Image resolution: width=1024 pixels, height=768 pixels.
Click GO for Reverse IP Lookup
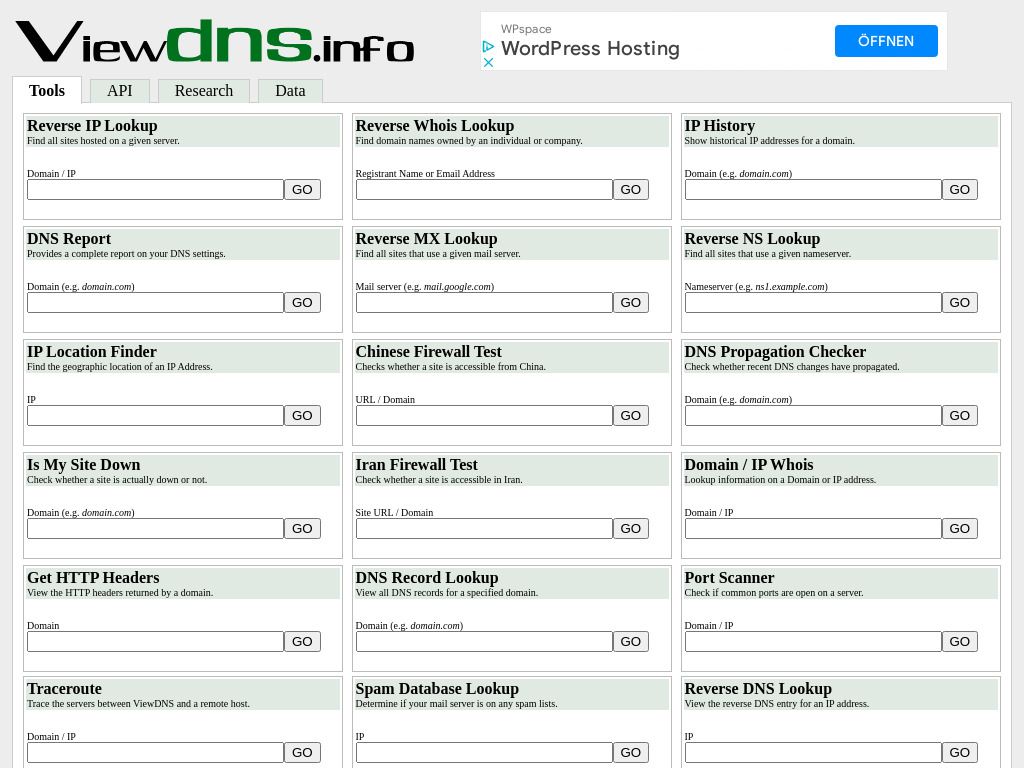pyautogui.click(x=302, y=189)
